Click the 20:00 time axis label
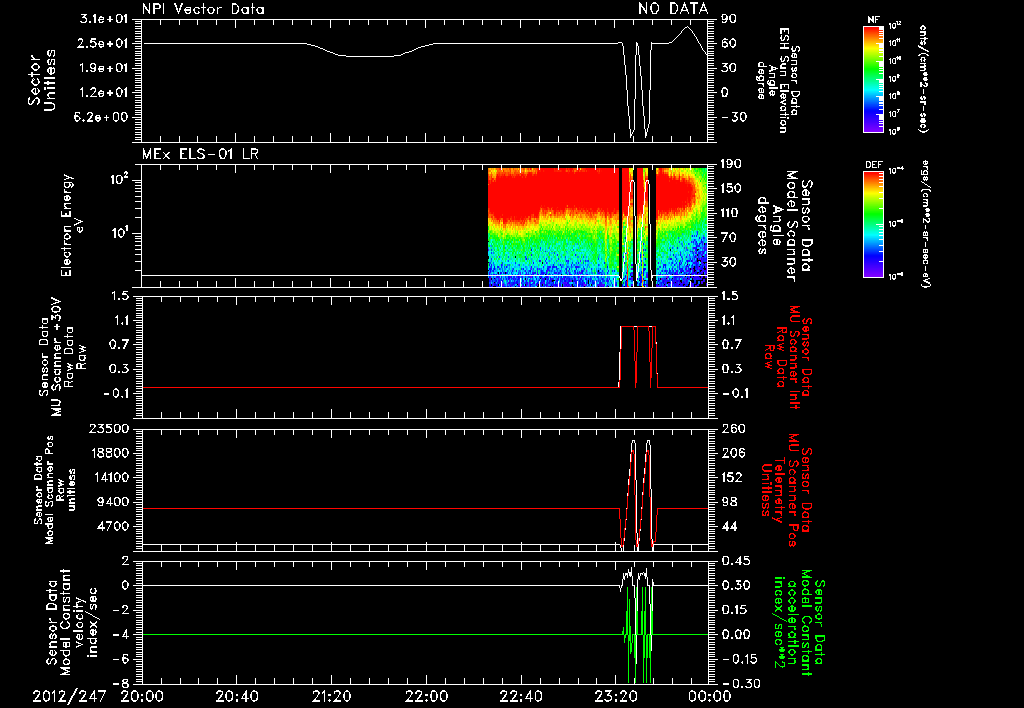 click(x=142, y=697)
